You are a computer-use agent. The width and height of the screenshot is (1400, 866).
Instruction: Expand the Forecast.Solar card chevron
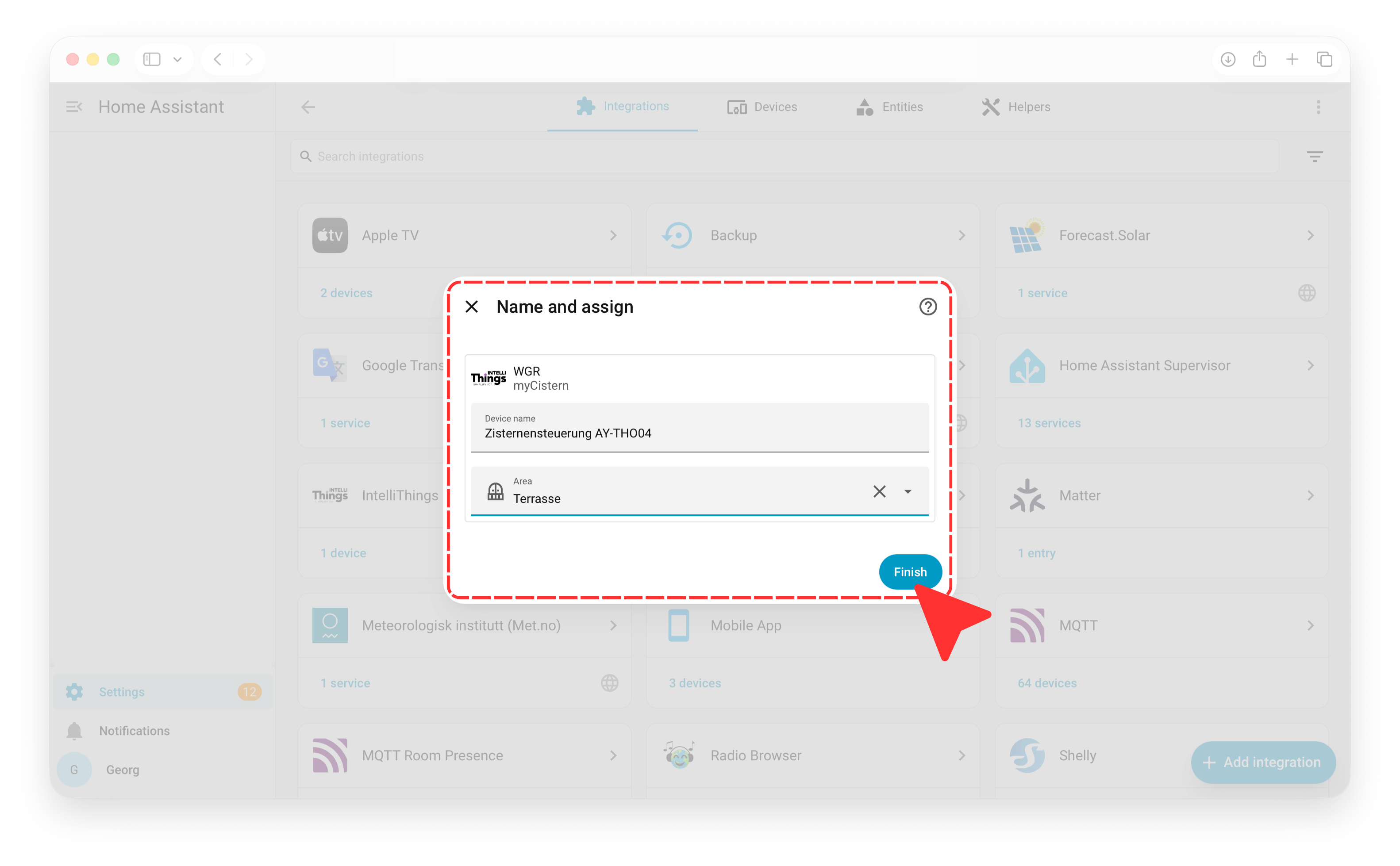1310,235
